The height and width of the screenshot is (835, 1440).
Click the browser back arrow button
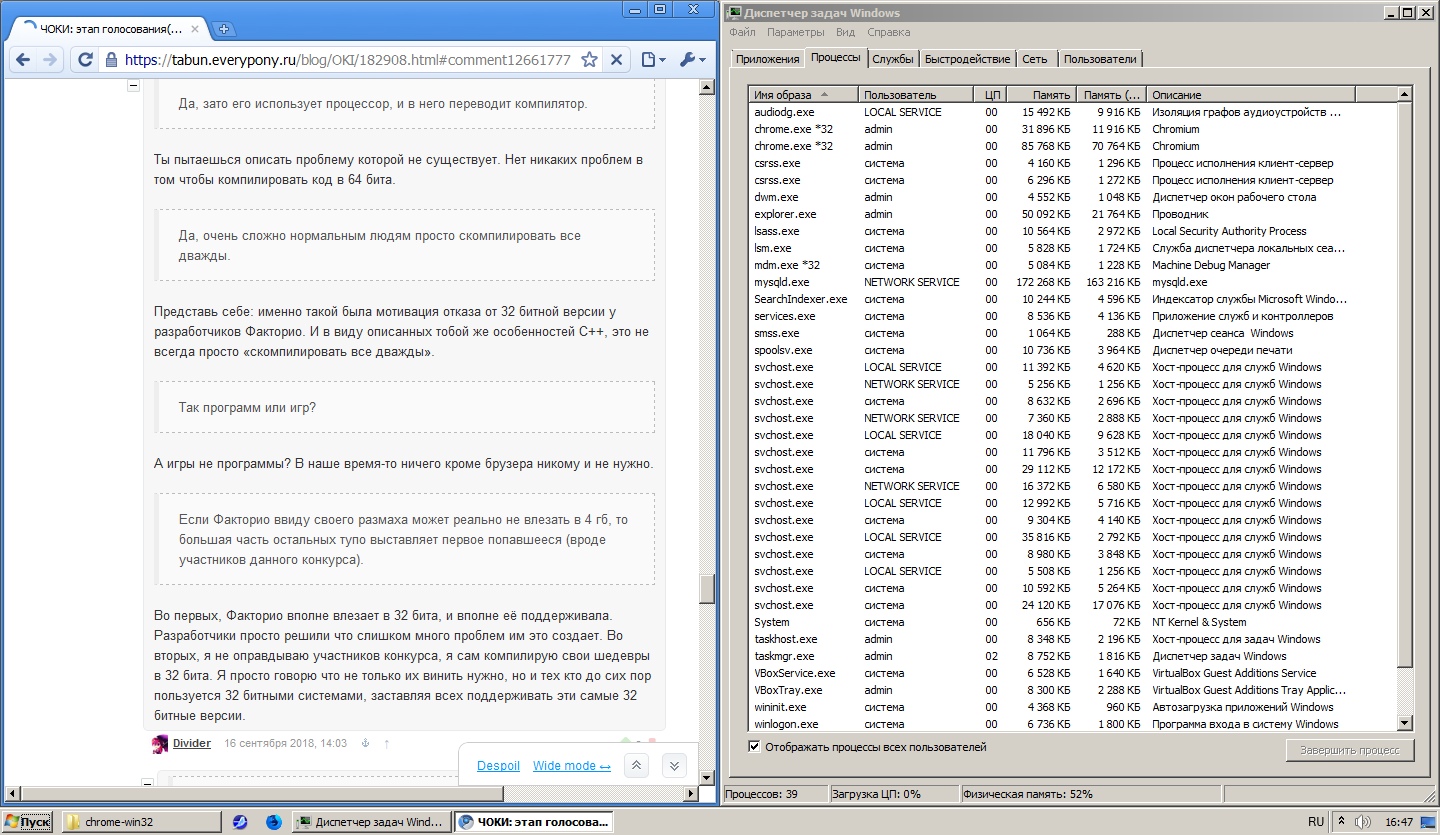click(x=24, y=60)
